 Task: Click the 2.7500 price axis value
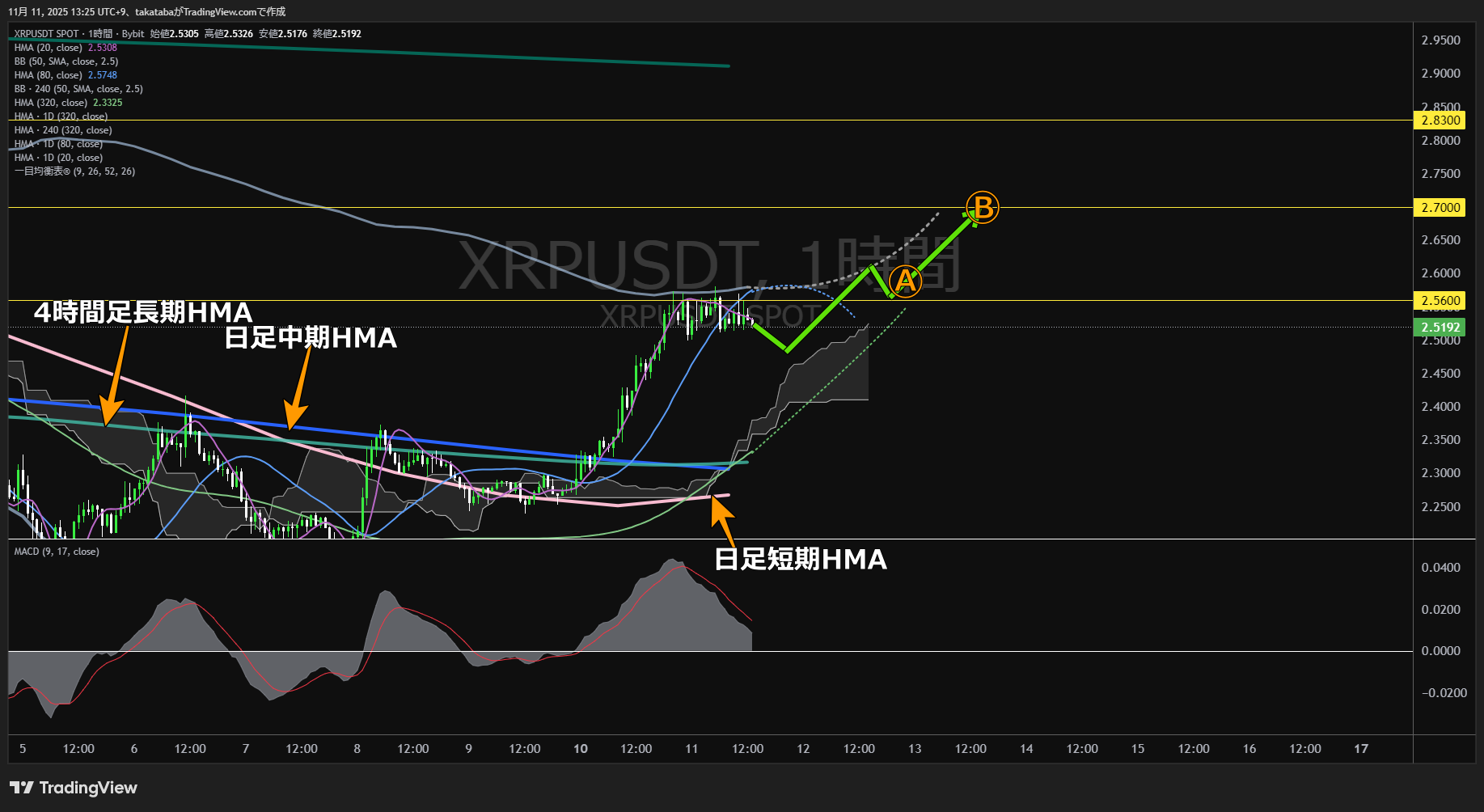[x=1441, y=174]
